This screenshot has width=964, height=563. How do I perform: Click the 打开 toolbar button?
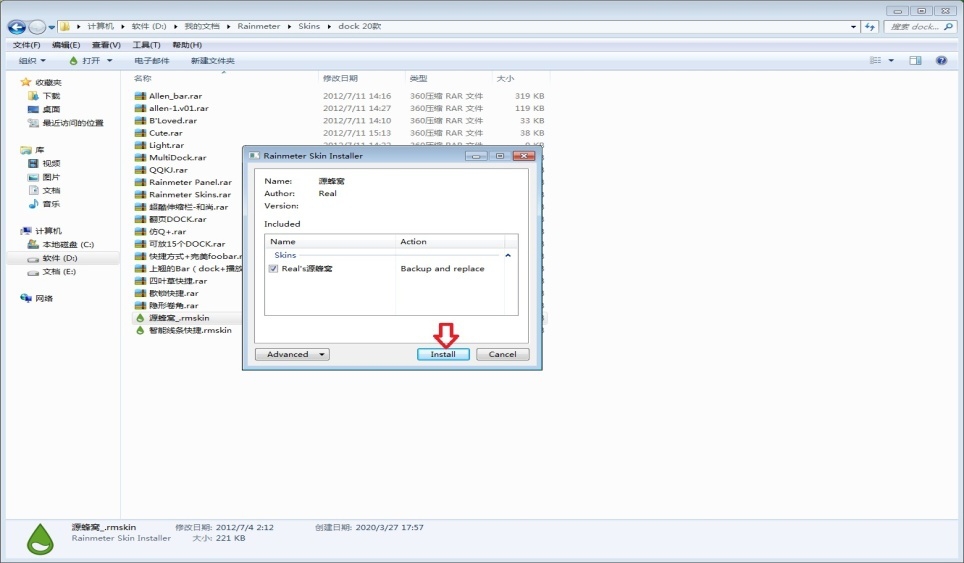85,61
